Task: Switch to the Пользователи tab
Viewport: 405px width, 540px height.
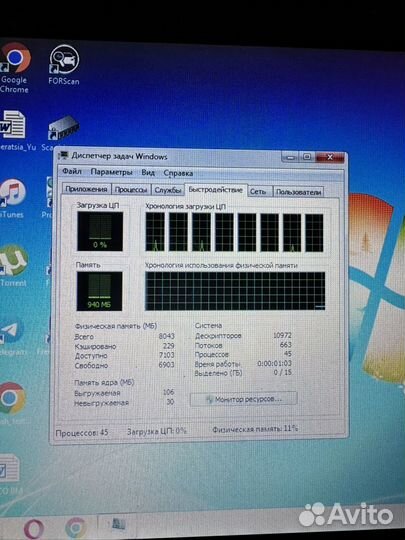Action: click(299, 192)
